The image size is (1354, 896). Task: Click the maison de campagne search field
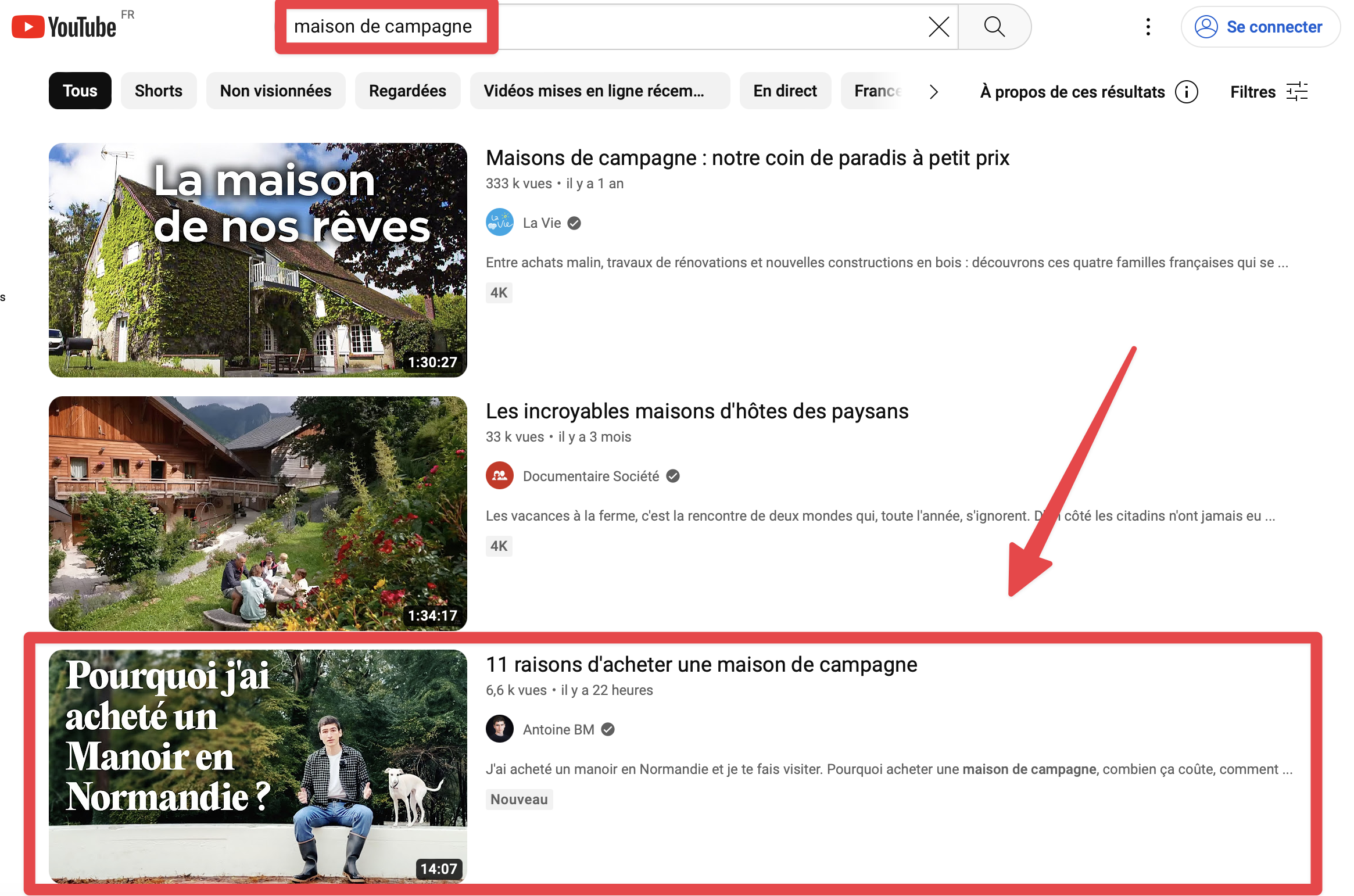coord(610,27)
